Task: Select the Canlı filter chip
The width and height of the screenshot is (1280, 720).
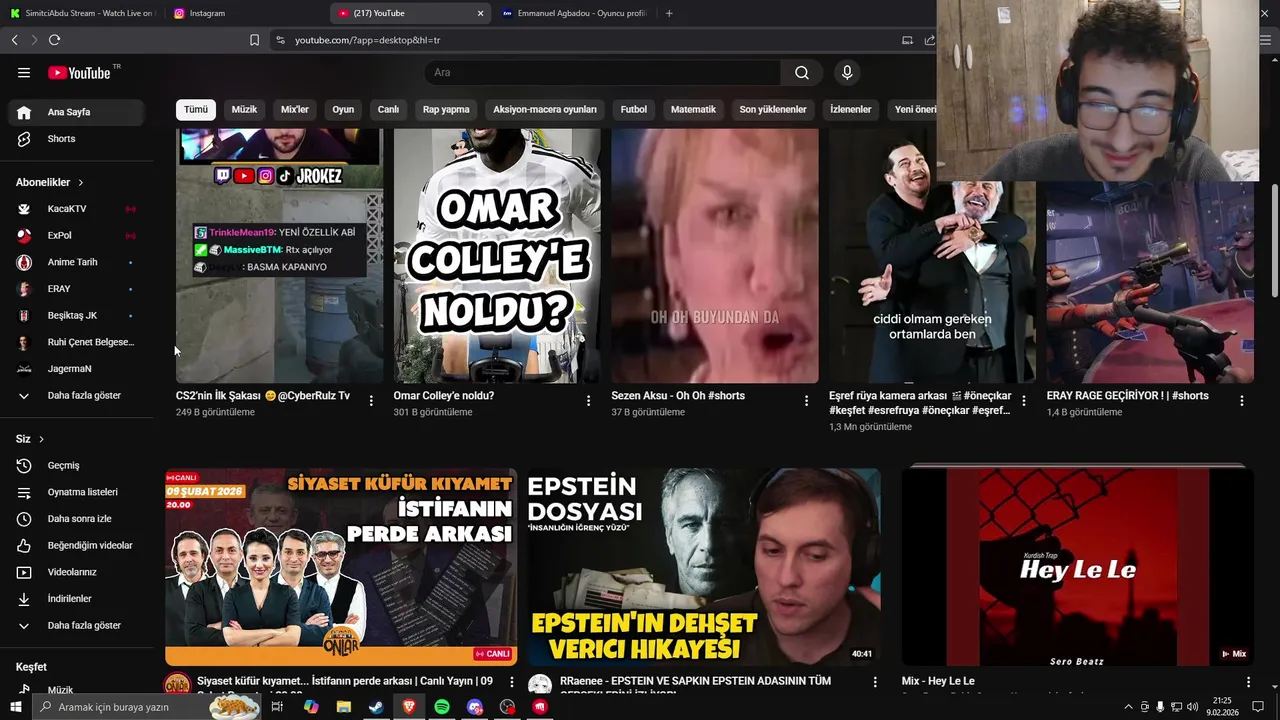Action: pos(388,109)
